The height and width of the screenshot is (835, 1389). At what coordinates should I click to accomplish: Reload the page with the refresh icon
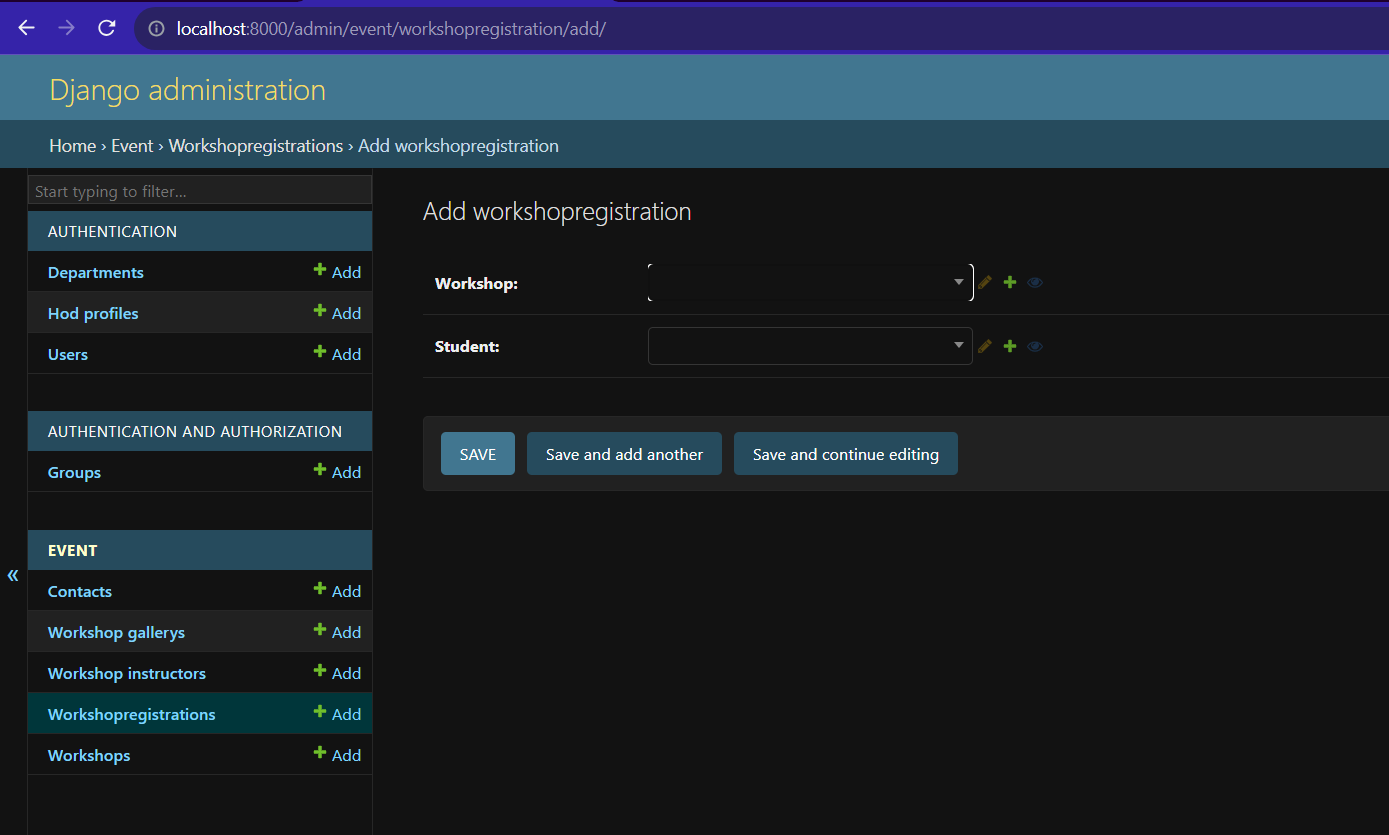point(107,28)
